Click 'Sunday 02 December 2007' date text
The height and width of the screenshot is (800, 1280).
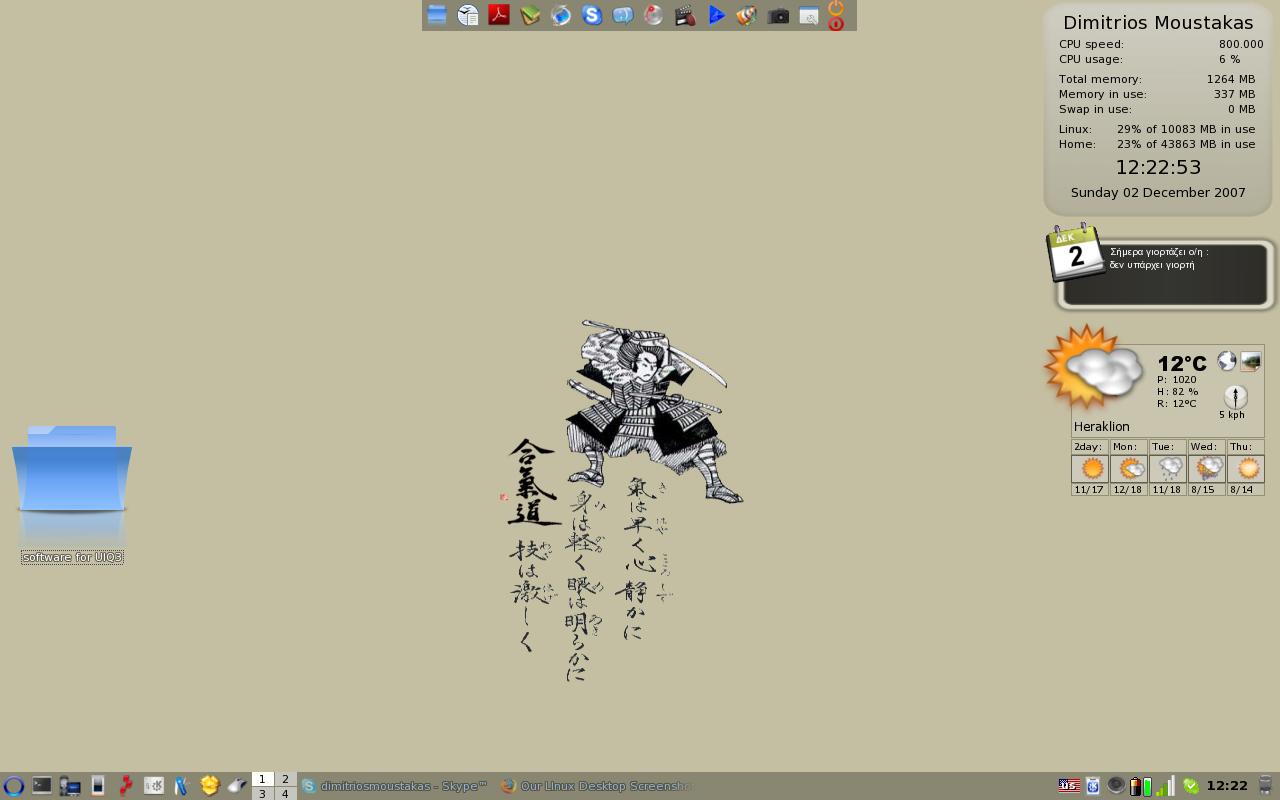click(1158, 193)
